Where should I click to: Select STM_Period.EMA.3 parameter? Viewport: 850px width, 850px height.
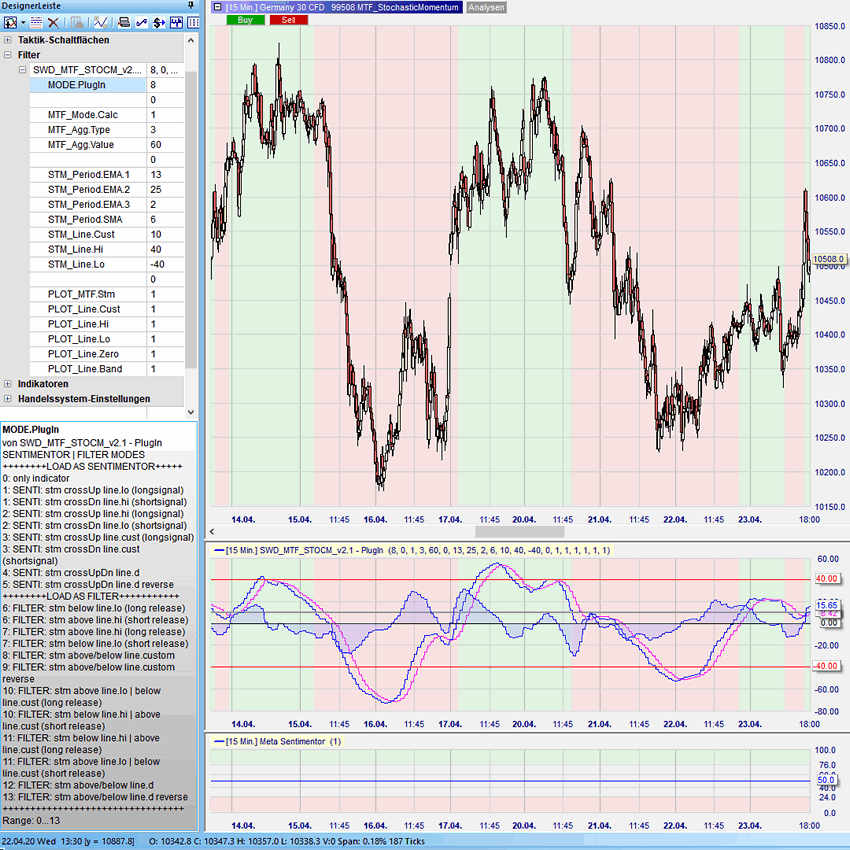point(88,204)
